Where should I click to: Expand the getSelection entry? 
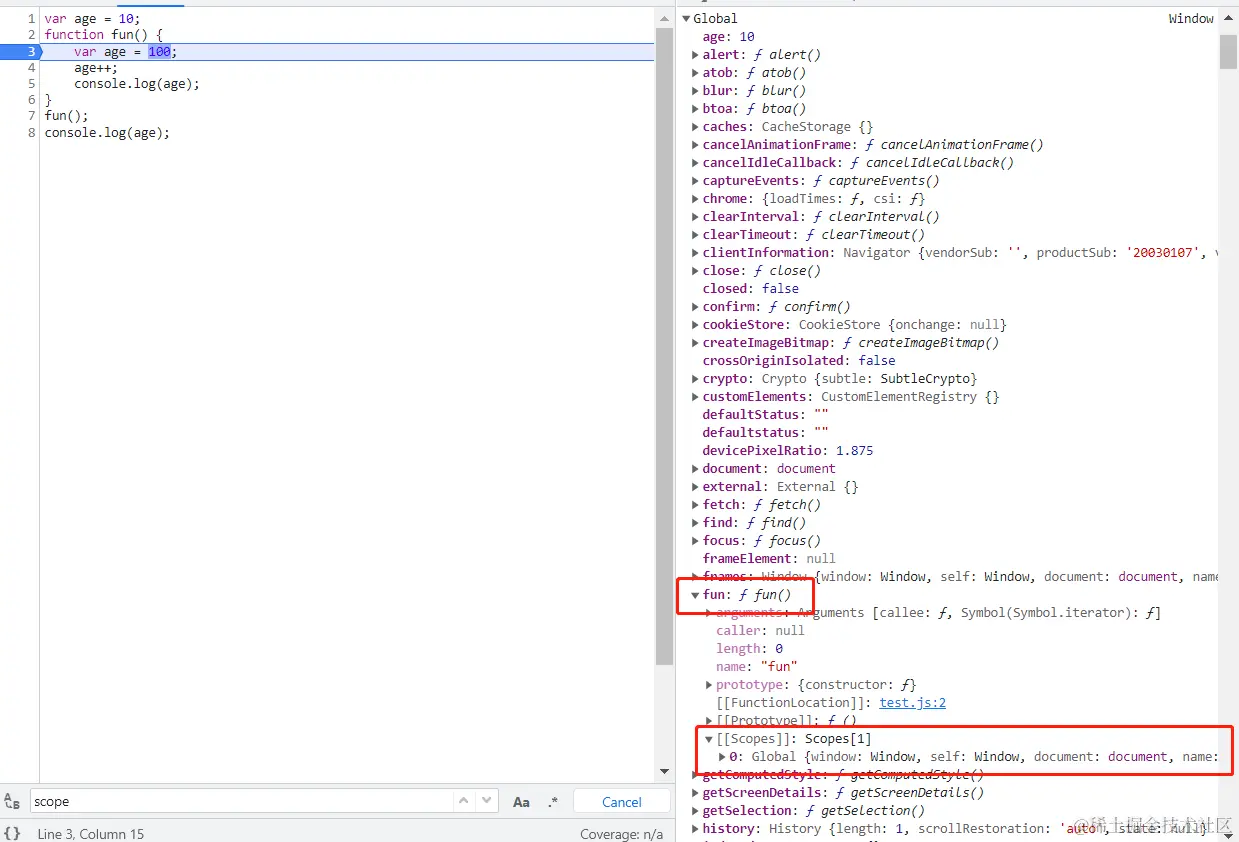pyautogui.click(x=696, y=811)
